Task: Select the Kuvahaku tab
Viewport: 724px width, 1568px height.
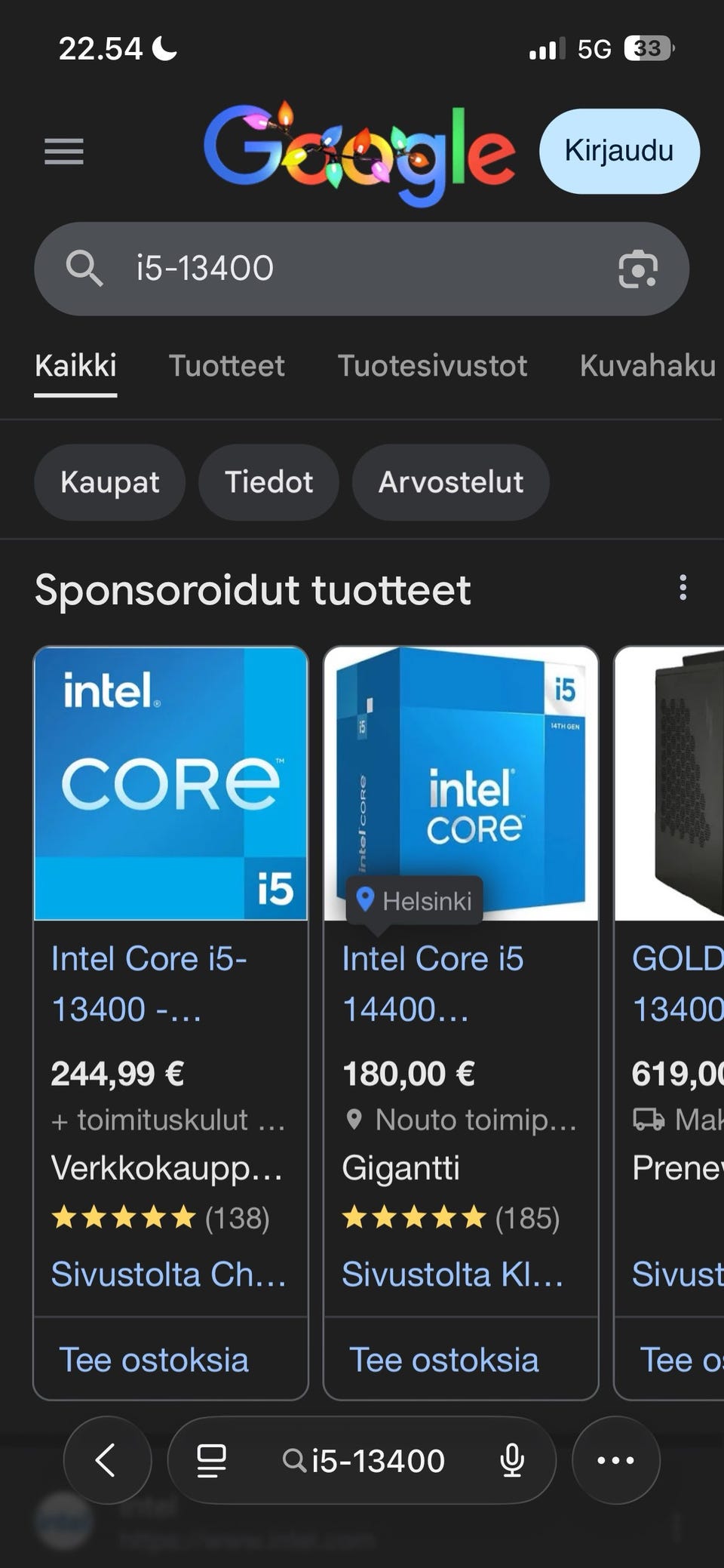Action: 647,366
